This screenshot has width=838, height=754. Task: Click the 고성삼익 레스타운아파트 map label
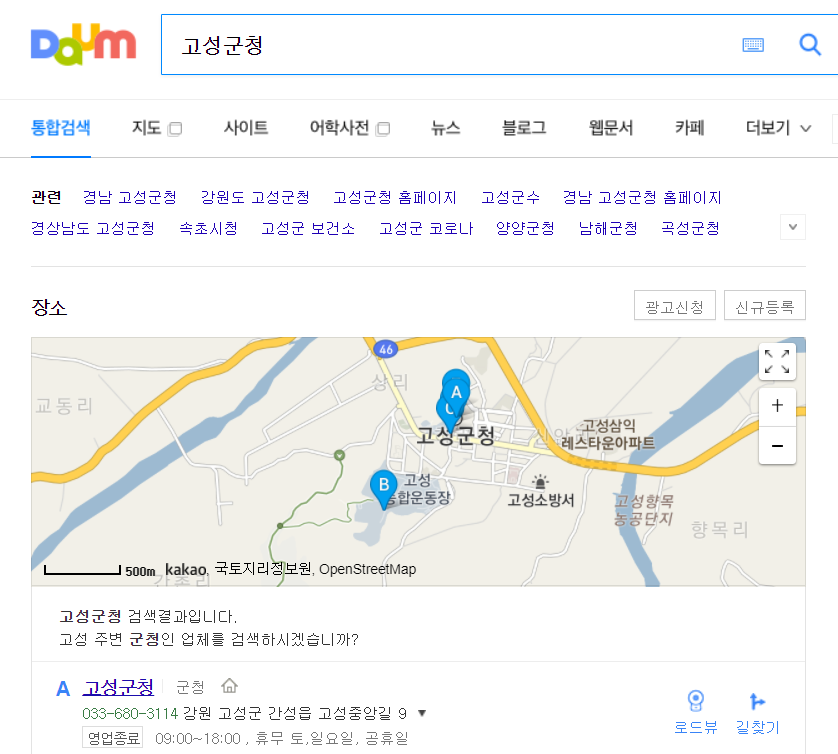click(608, 434)
